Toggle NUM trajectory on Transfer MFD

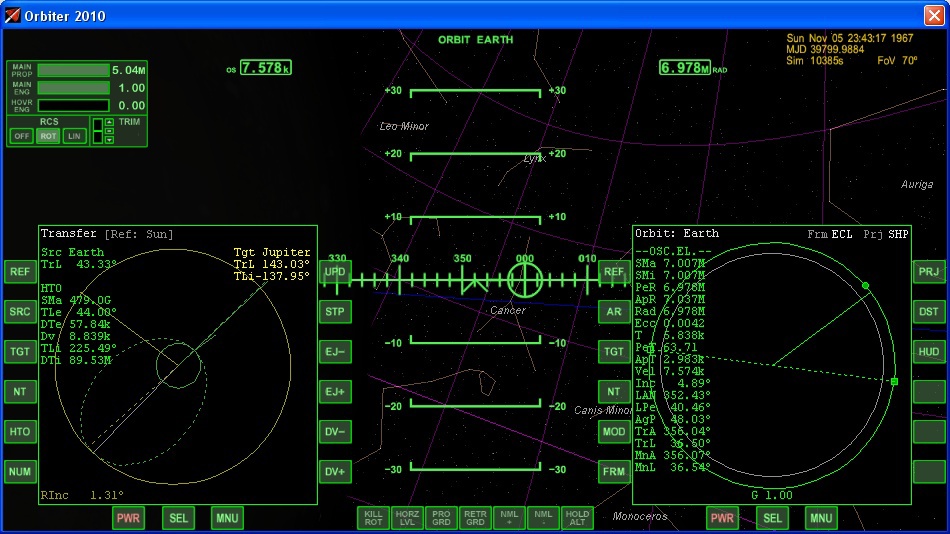click(x=20, y=472)
